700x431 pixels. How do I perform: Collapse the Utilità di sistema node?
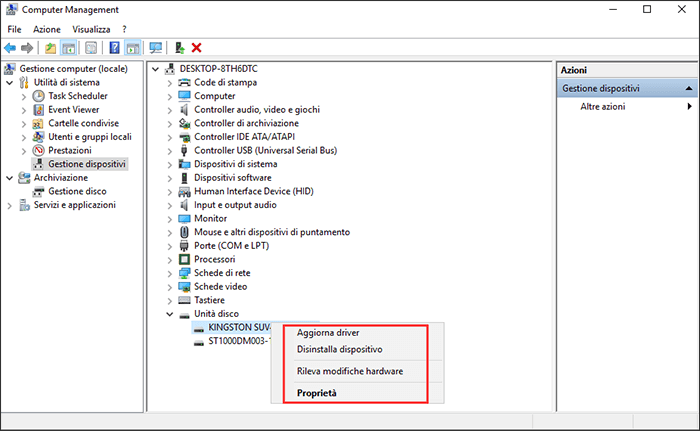coord(10,83)
